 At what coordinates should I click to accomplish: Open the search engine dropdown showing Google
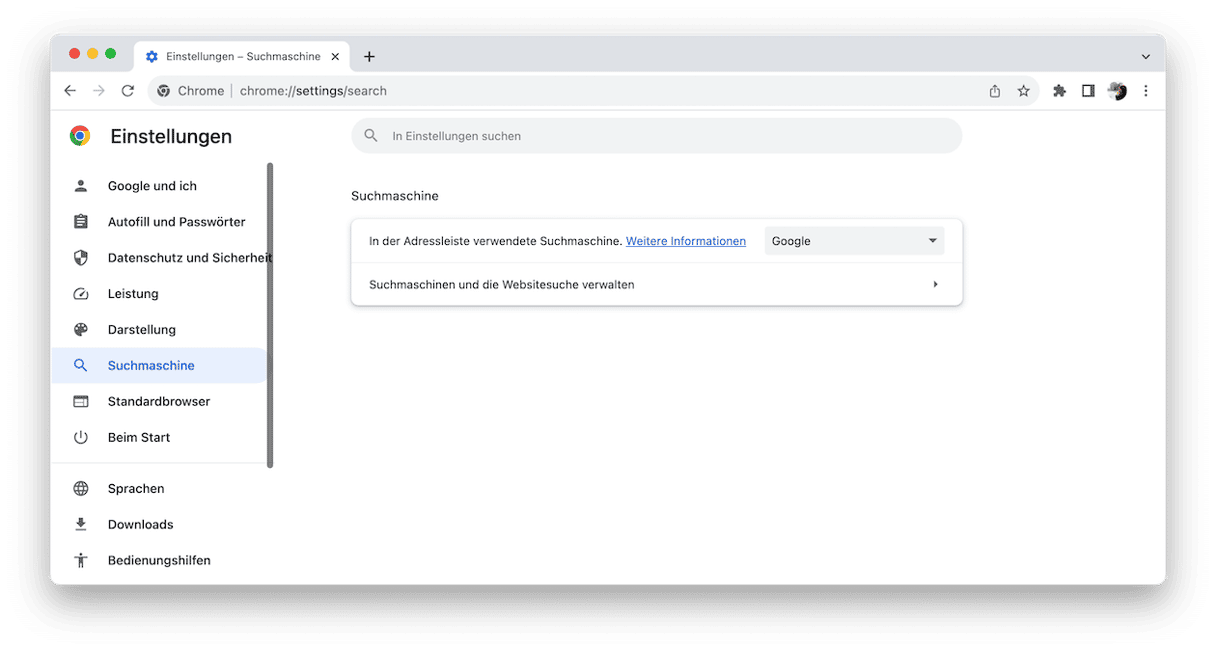(x=854, y=241)
